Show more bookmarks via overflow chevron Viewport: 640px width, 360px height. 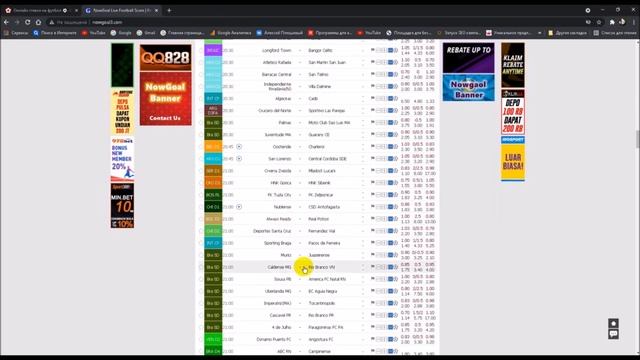540,33
